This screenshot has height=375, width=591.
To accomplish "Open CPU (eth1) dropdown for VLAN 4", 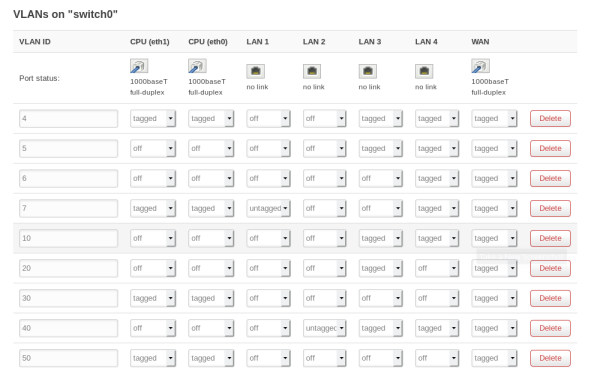I will (x=153, y=118).
